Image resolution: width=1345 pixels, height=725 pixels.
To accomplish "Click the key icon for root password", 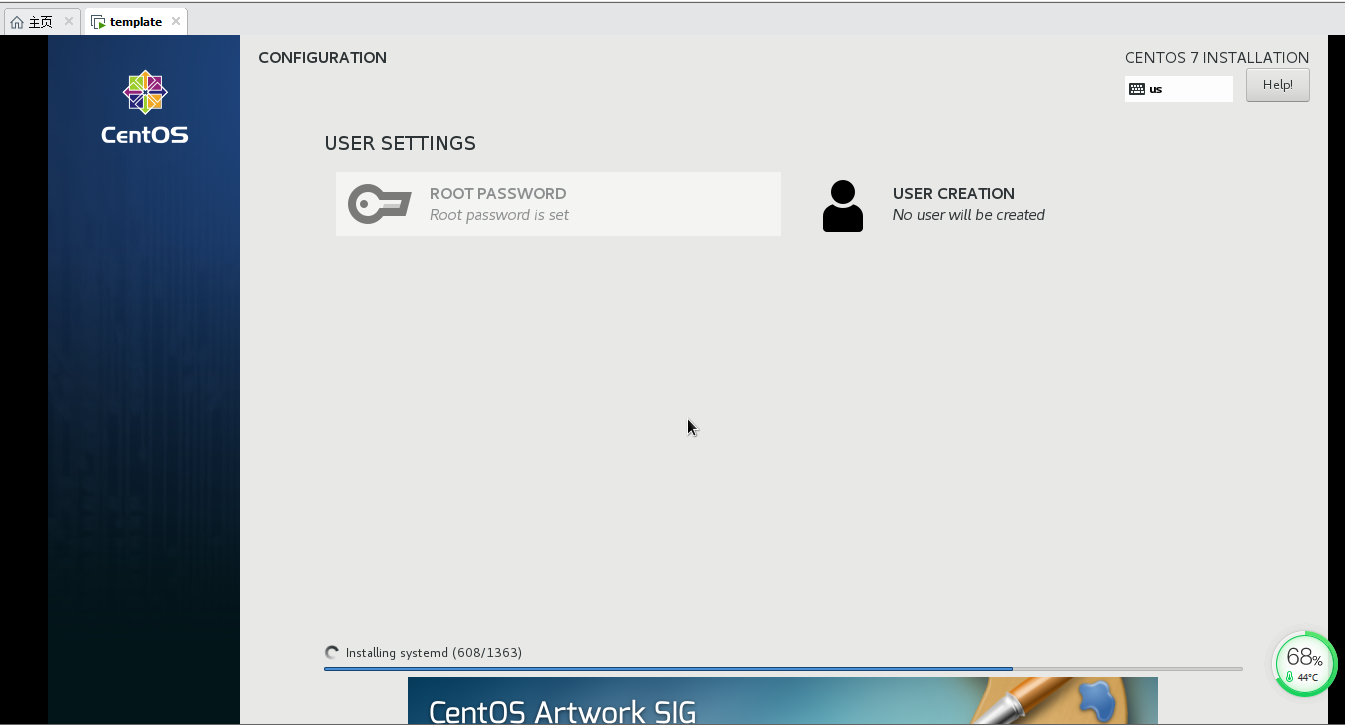I will 379,204.
